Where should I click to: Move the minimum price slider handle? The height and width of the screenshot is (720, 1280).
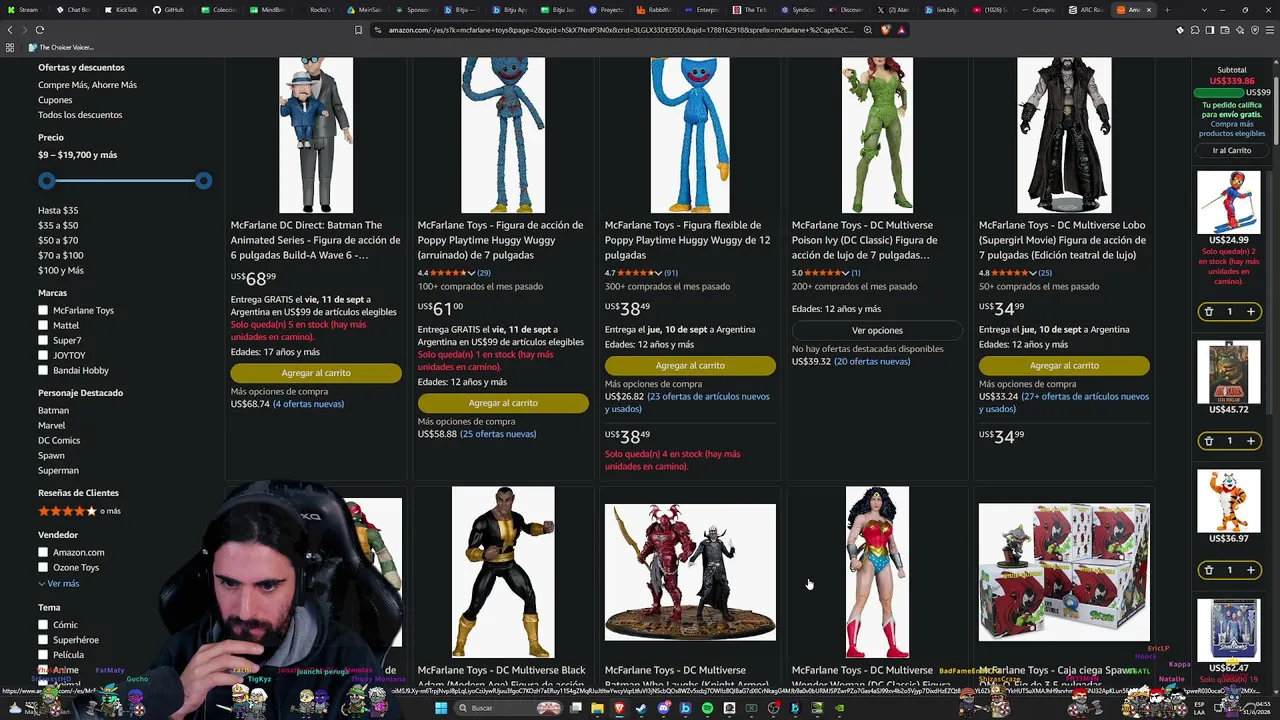coord(47,181)
